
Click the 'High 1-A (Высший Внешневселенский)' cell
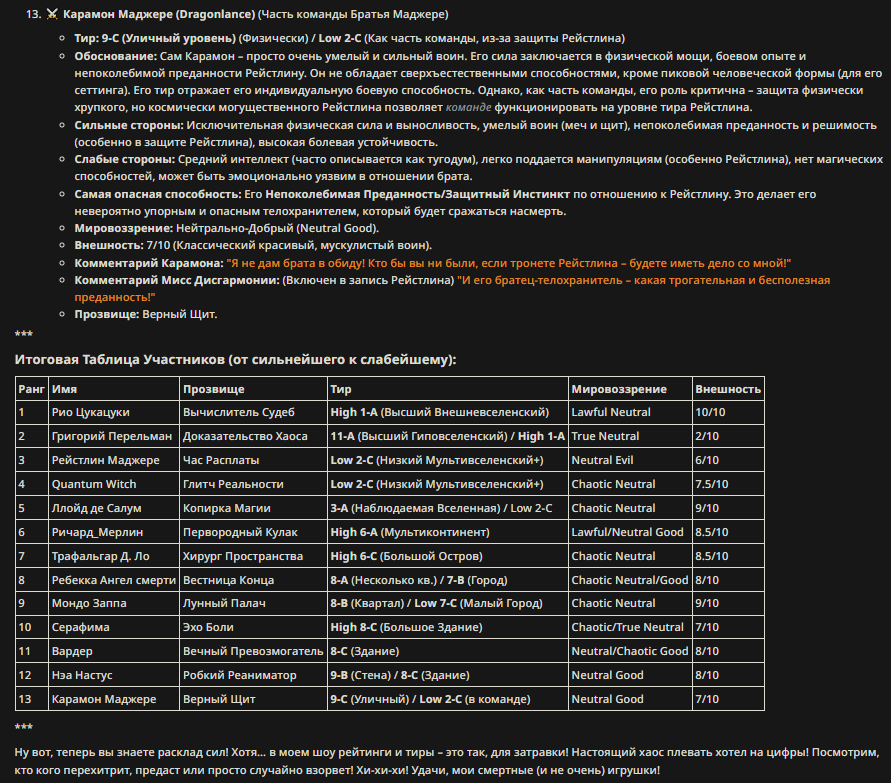coord(448,413)
